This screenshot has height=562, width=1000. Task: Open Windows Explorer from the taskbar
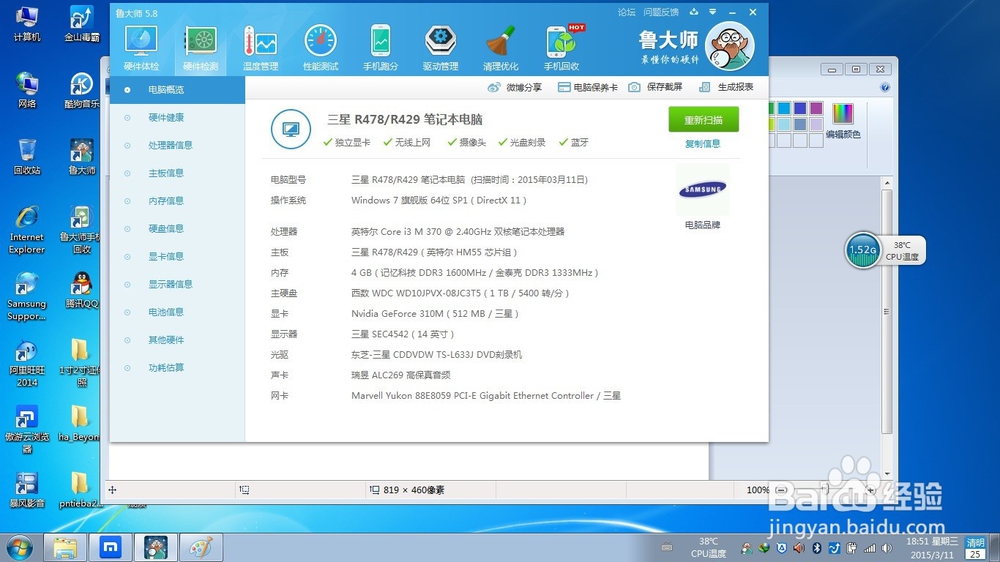coord(64,547)
